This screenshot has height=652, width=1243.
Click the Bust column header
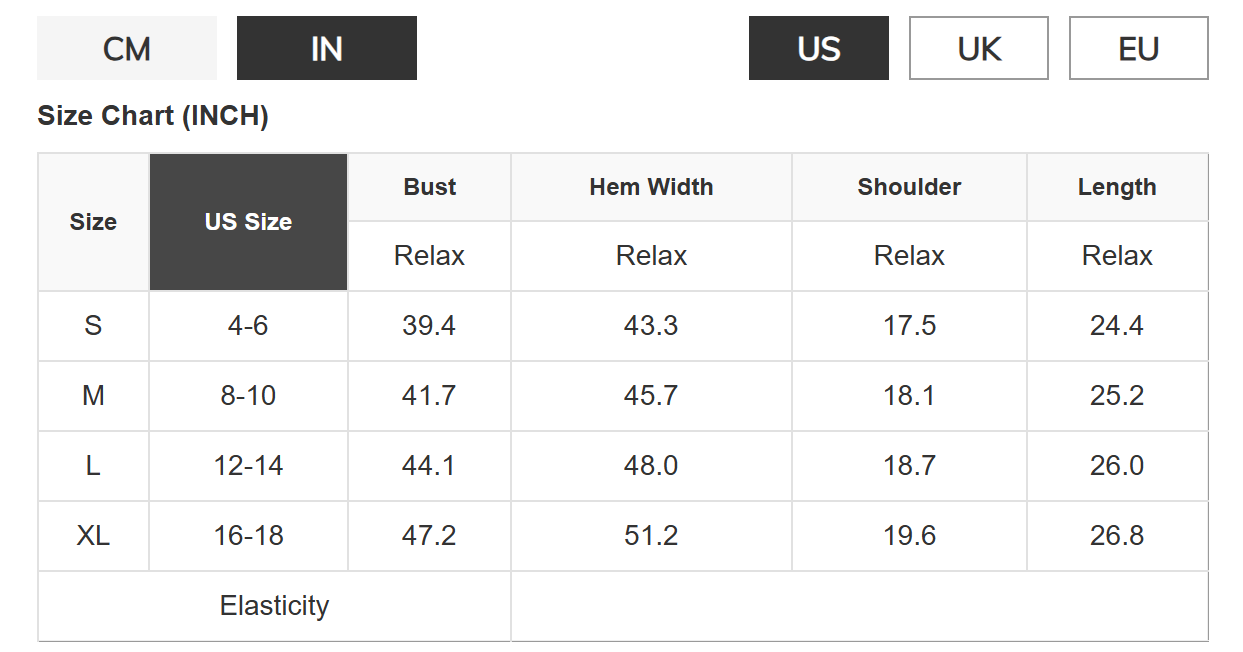[430, 187]
